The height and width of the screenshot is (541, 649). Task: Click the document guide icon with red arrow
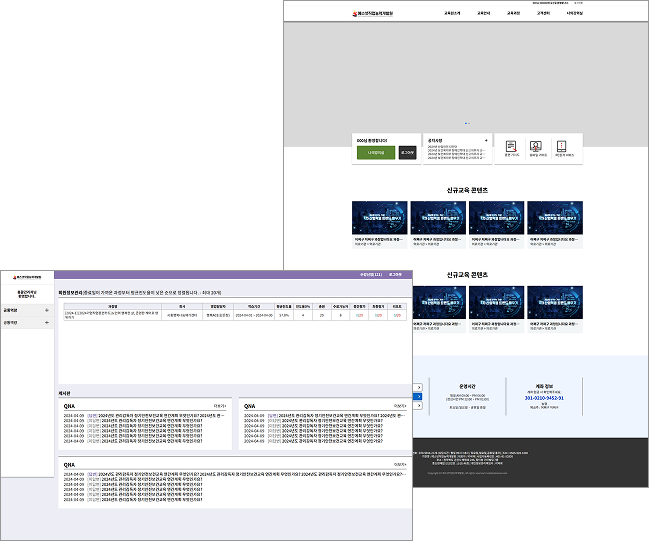tap(511, 147)
